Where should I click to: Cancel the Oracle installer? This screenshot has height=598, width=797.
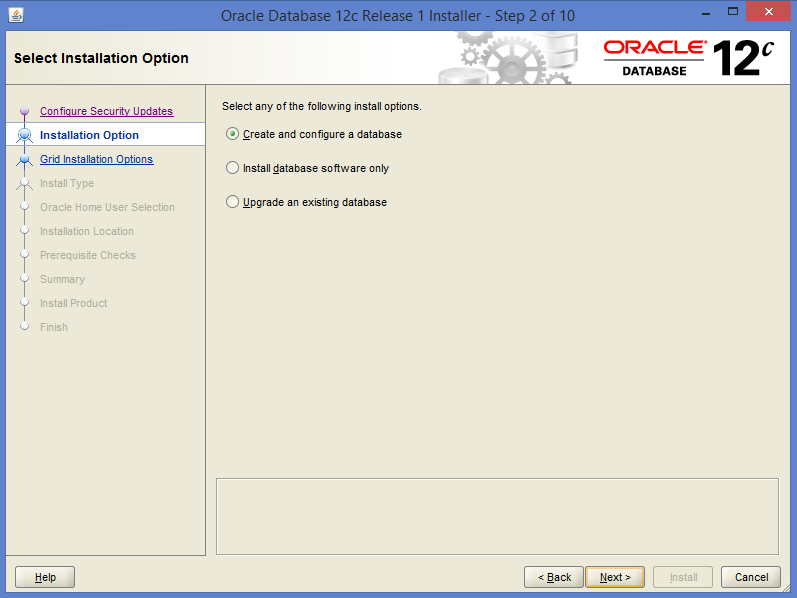click(x=751, y=577)
